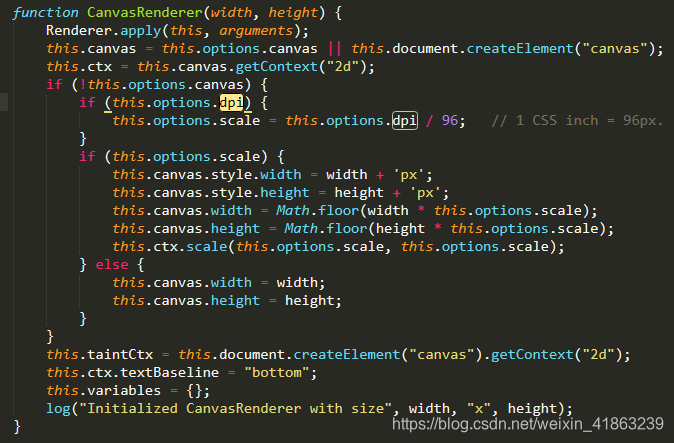The image size is (674, 443).
Task: Click the 'px' string in style.height line
Action: pos(425,192)
